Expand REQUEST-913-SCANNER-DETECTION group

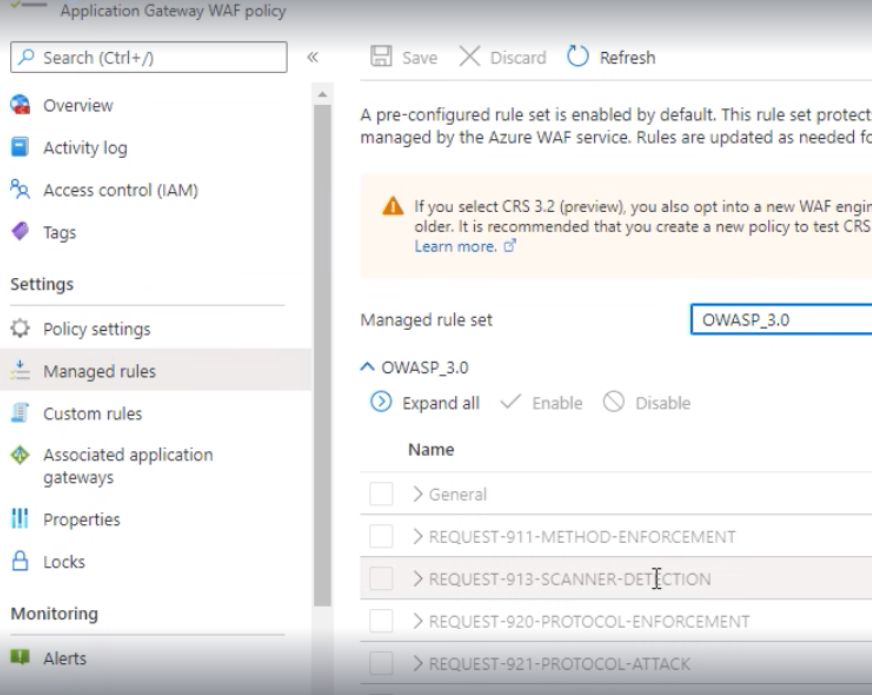point(418,578)
